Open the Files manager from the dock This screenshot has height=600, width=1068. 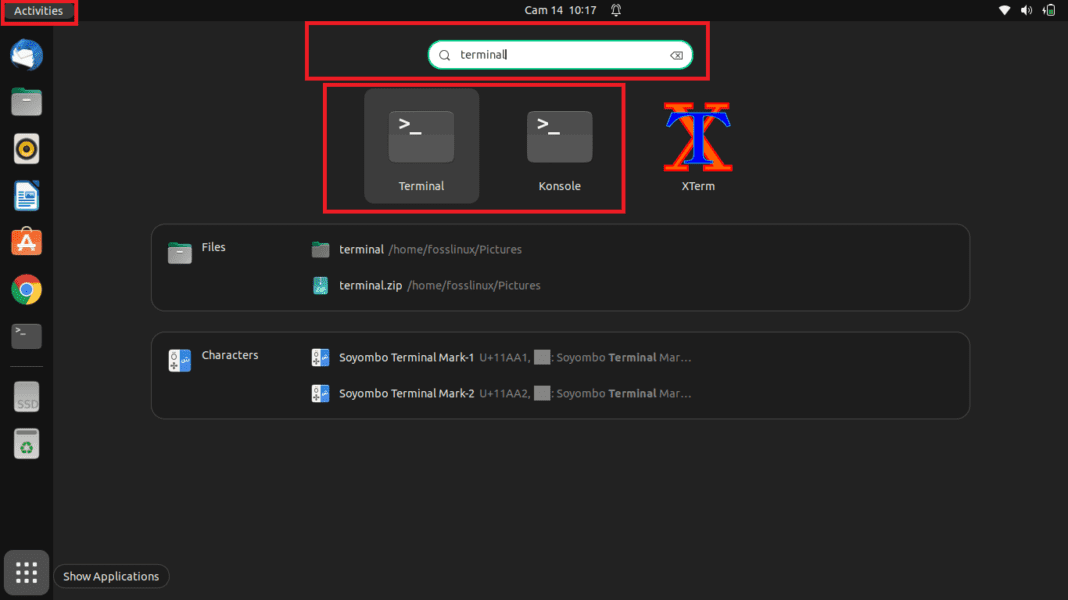click(26, 101)
